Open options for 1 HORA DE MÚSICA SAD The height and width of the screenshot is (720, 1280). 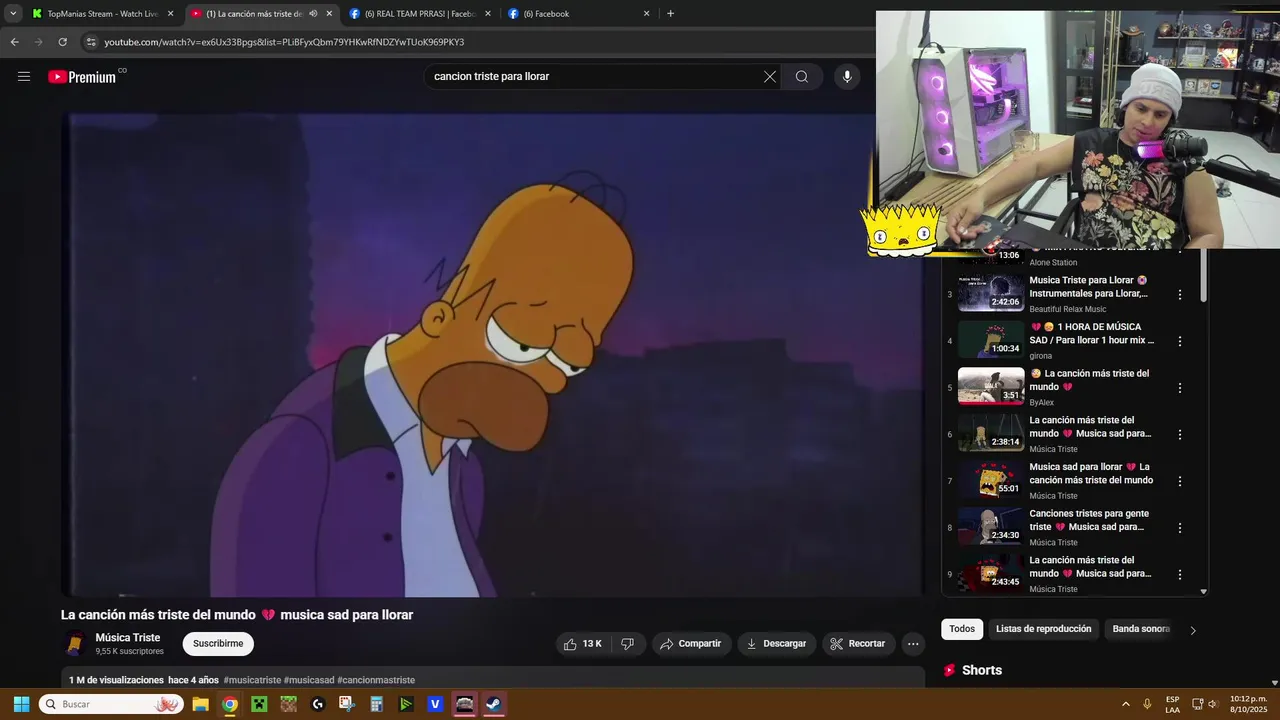pos(1180,341)
